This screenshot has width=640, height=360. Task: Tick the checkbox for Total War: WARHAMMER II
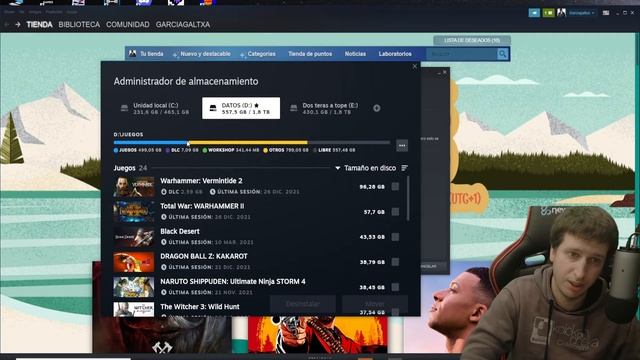tap(395, 212)
